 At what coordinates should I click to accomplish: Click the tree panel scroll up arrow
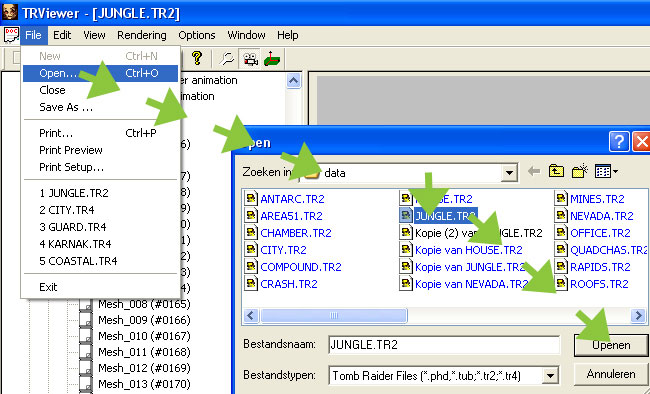(293, 80)
